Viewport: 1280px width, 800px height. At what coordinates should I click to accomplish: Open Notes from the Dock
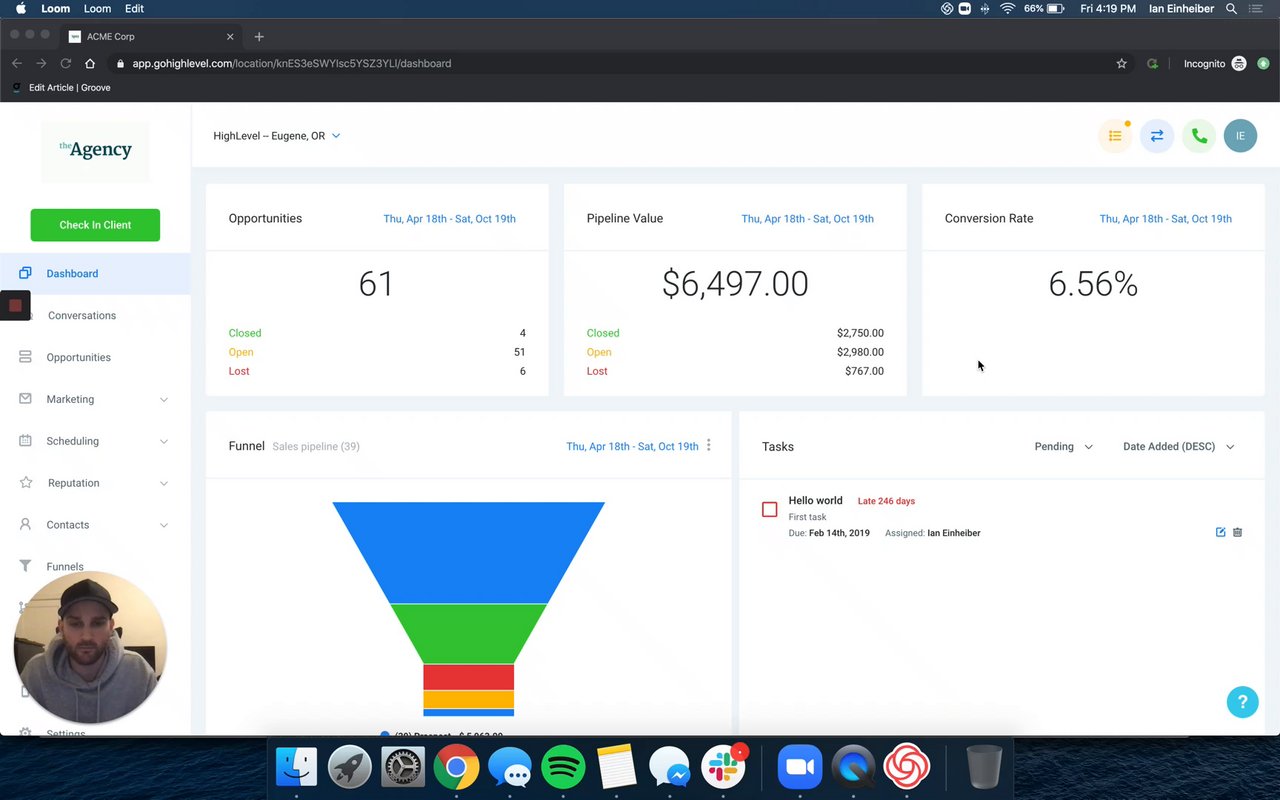(616, 768)
